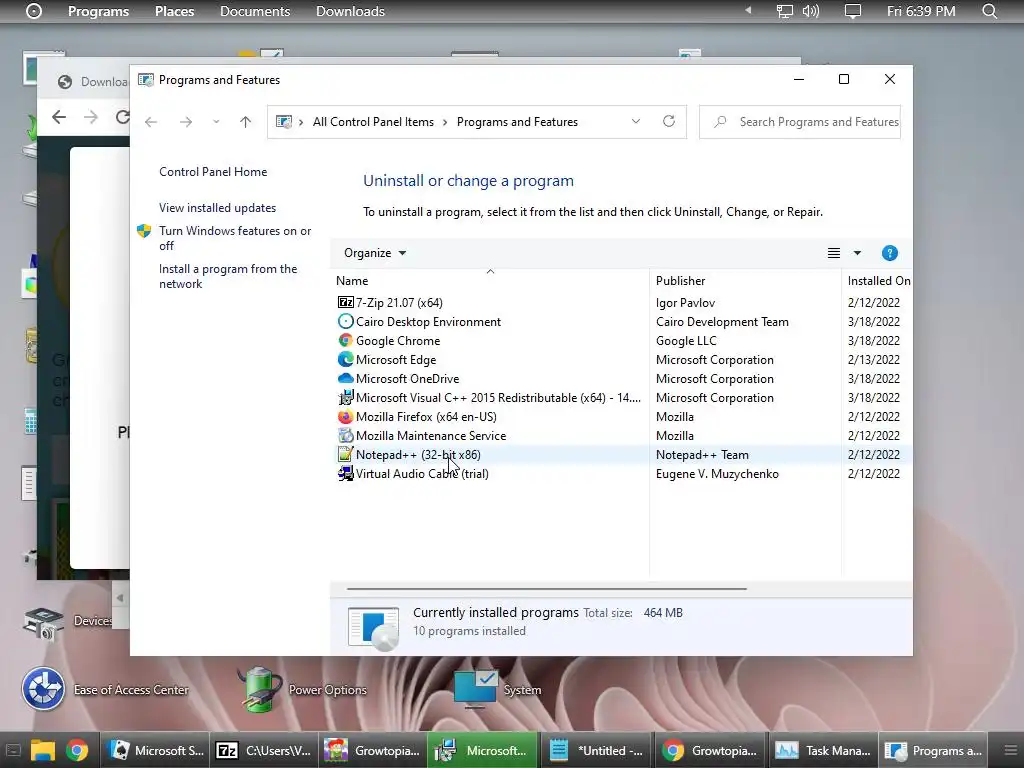The height and width of the screenshot is (768, 1024).
Task: Expand hidden tray icons arrow
Action: 748,10
